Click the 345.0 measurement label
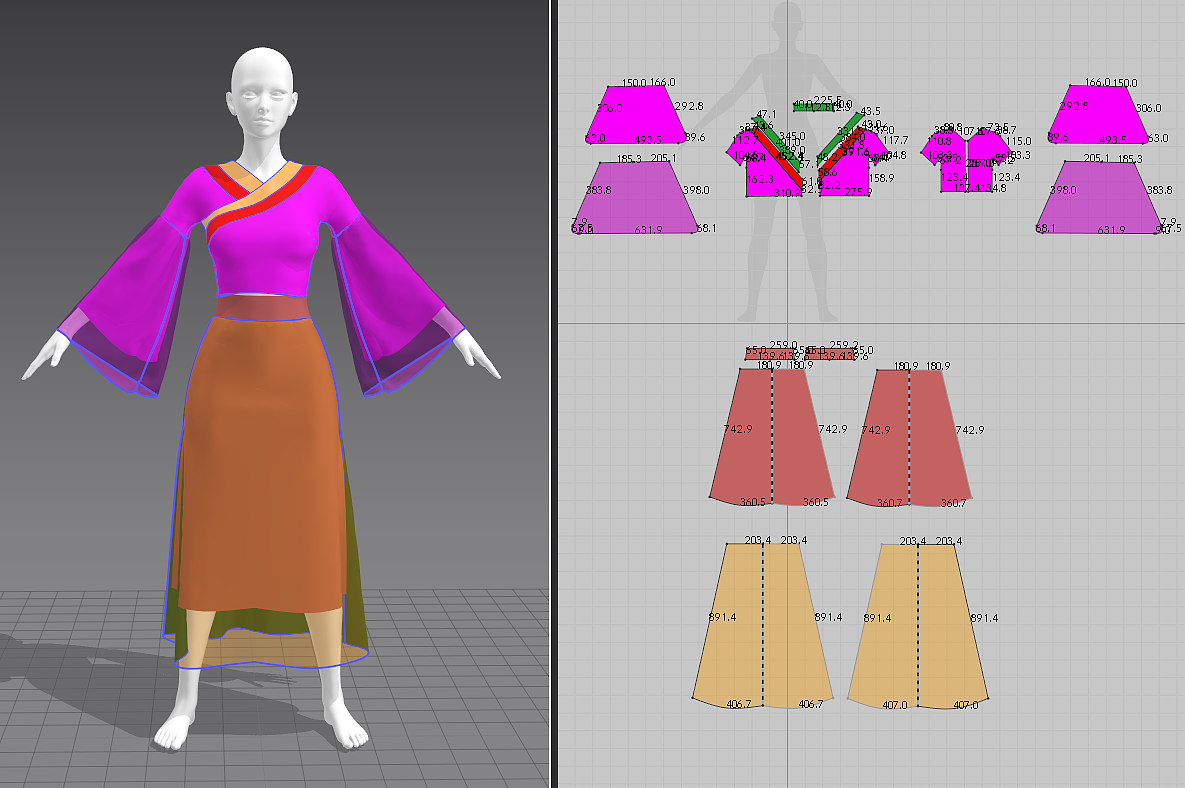This screenshot has height=788, width=1185. [792, 136]
